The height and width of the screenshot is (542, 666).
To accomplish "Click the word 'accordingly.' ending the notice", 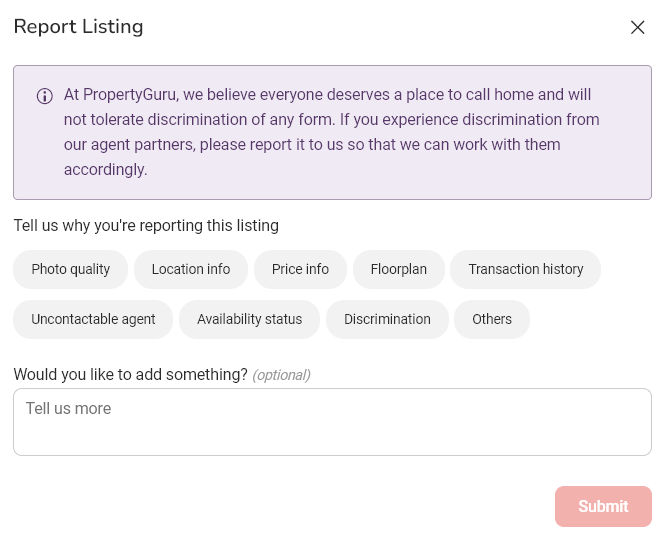I will pyautogui.click(x=106, y=170).
